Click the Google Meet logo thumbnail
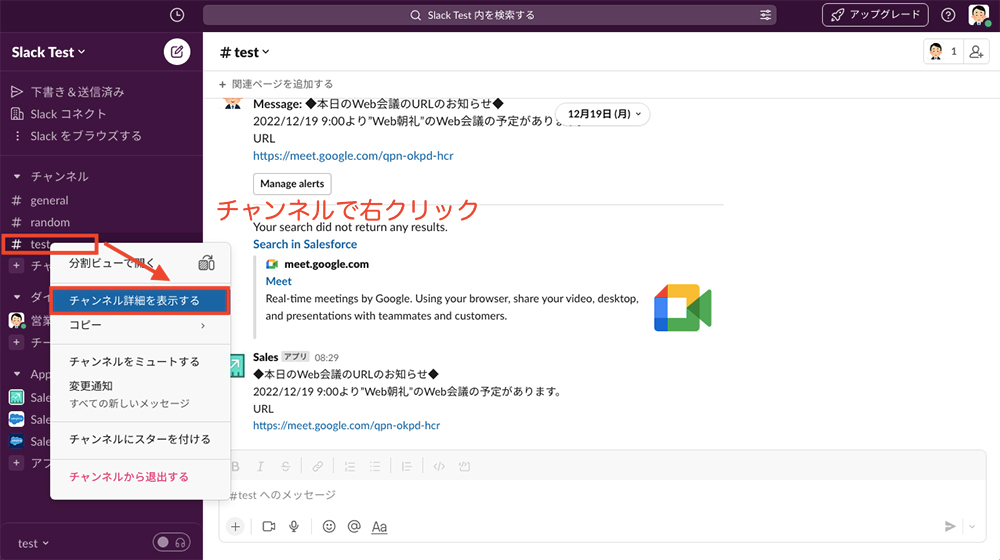The image size is (1000, 560). pos(682,307)
